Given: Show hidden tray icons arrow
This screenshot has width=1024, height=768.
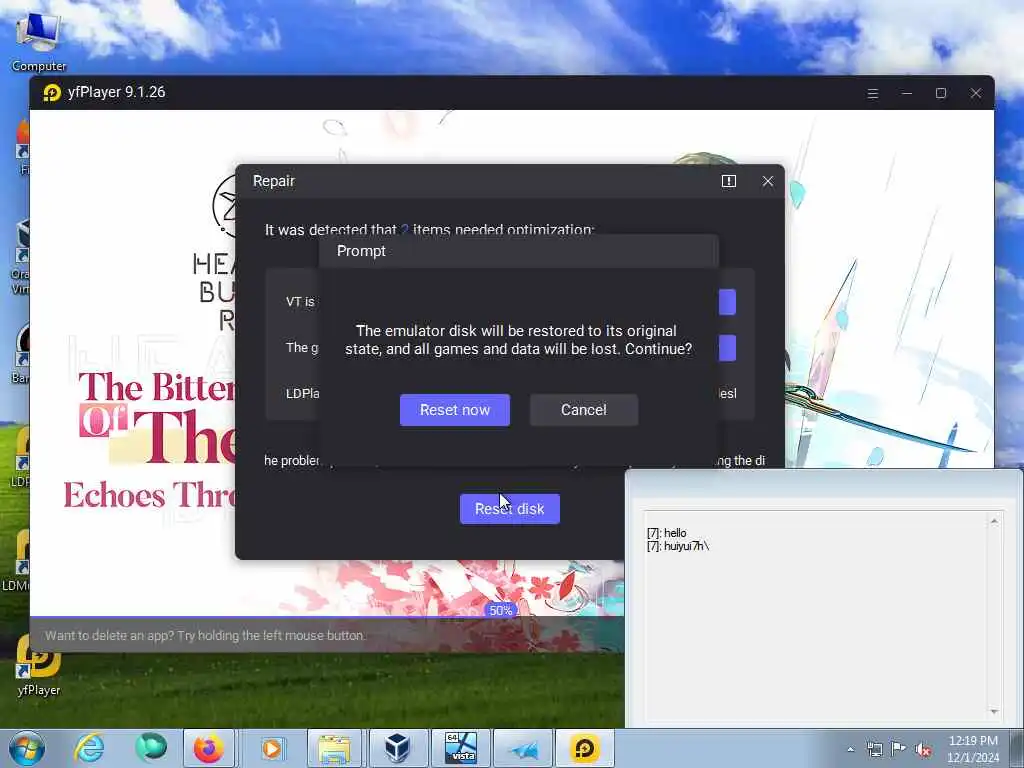Looking at the screenshot, I should [850, 749].
